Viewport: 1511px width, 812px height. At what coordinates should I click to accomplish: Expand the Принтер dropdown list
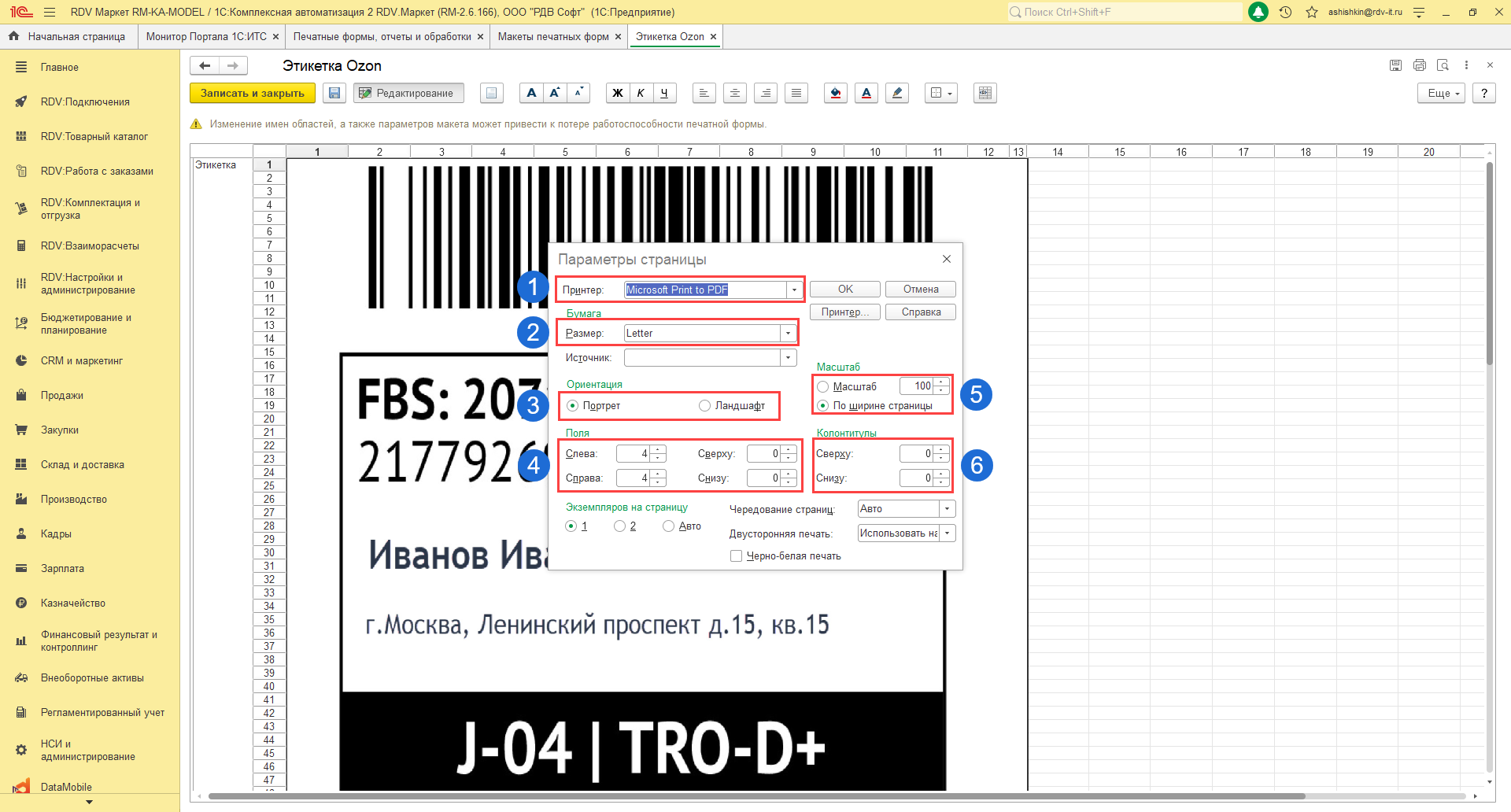tap(794, 290)
